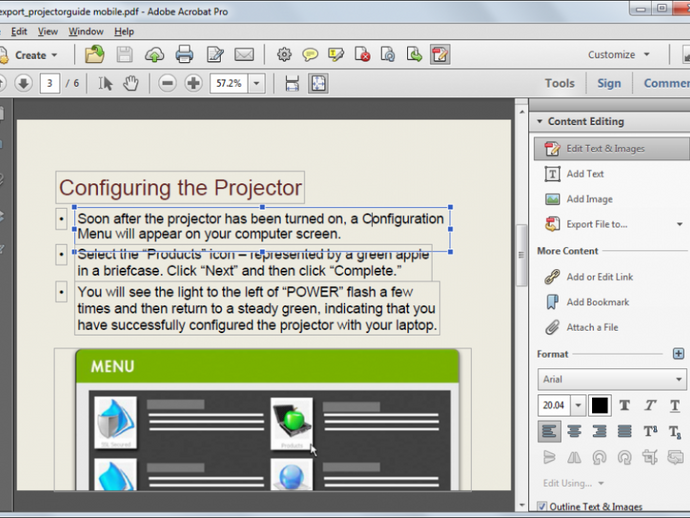
Task: Click the font size value field
Action: click(554, 405)
